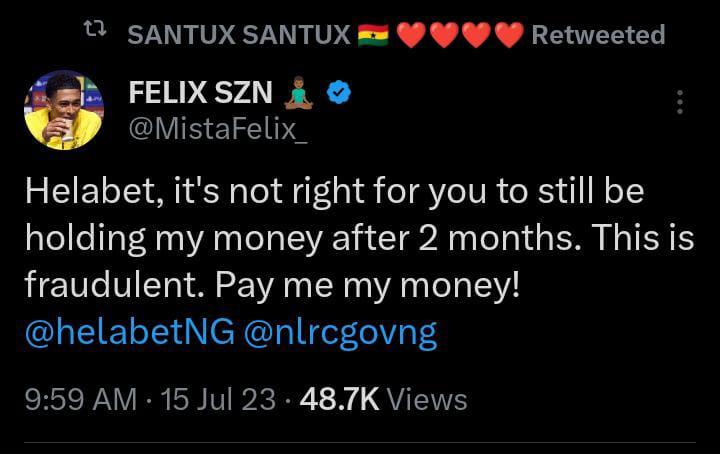Viewport: 720px width, 454px height.
Task: Click the last red heart emoji
Action: click(x=508, y=35)
